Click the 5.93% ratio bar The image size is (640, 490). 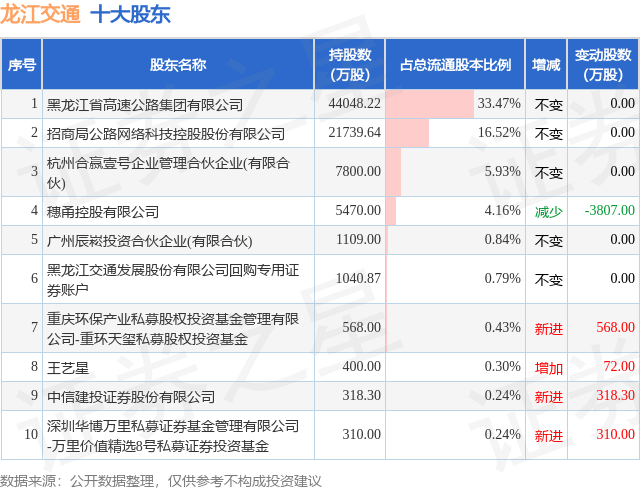393,172
